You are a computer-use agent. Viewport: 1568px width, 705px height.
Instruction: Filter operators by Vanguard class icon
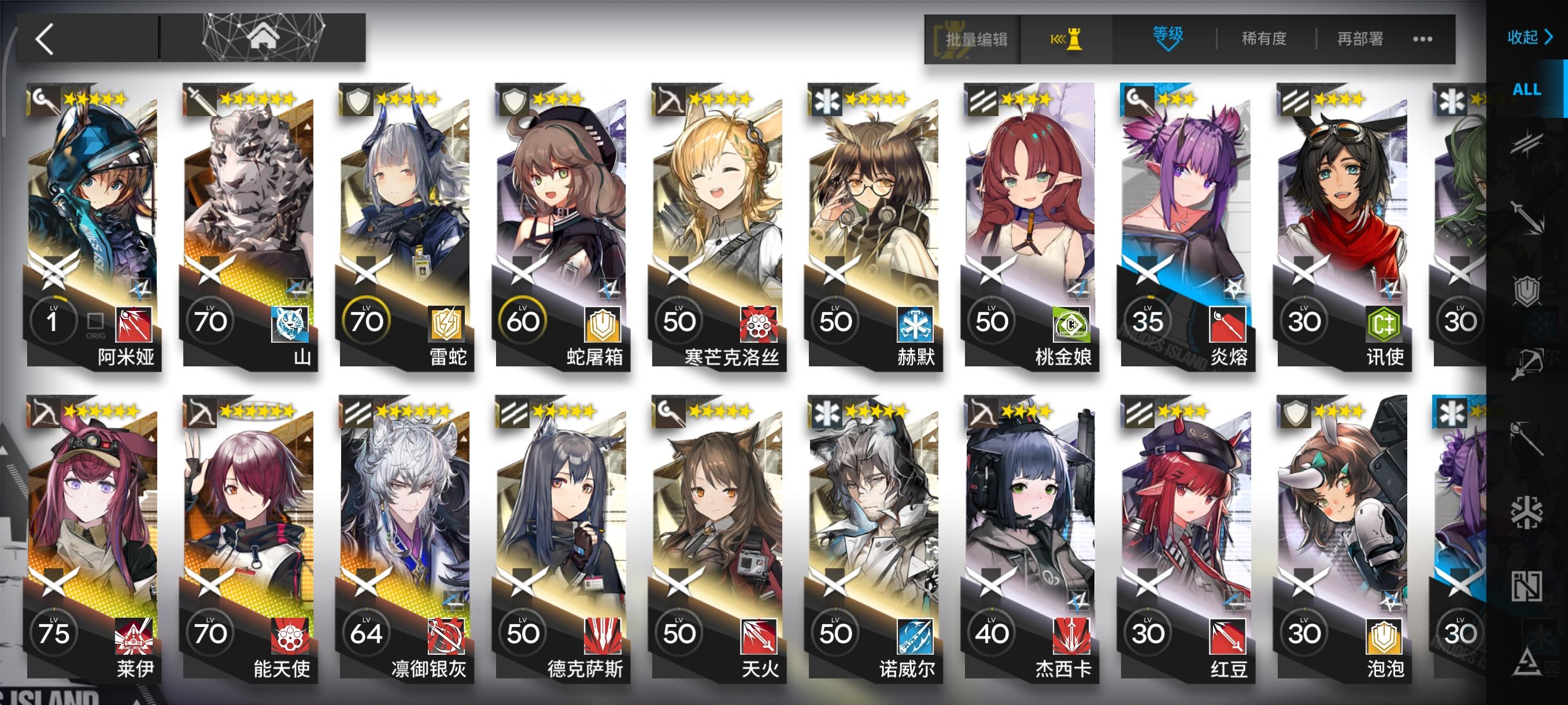(x=1526, y=143)
